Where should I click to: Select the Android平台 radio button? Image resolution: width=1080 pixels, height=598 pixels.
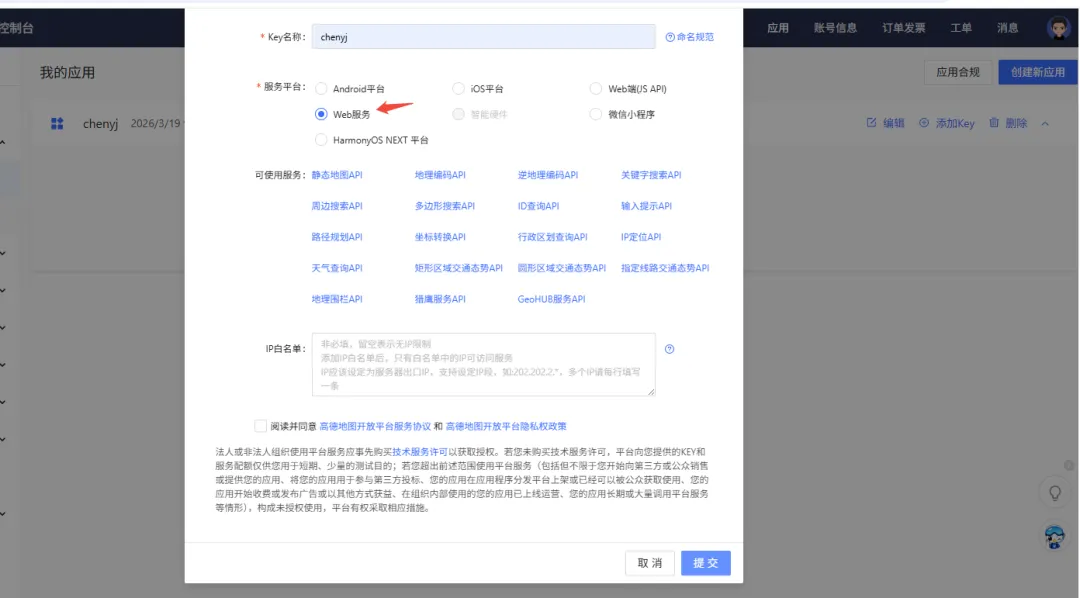(x=321, y=89)
